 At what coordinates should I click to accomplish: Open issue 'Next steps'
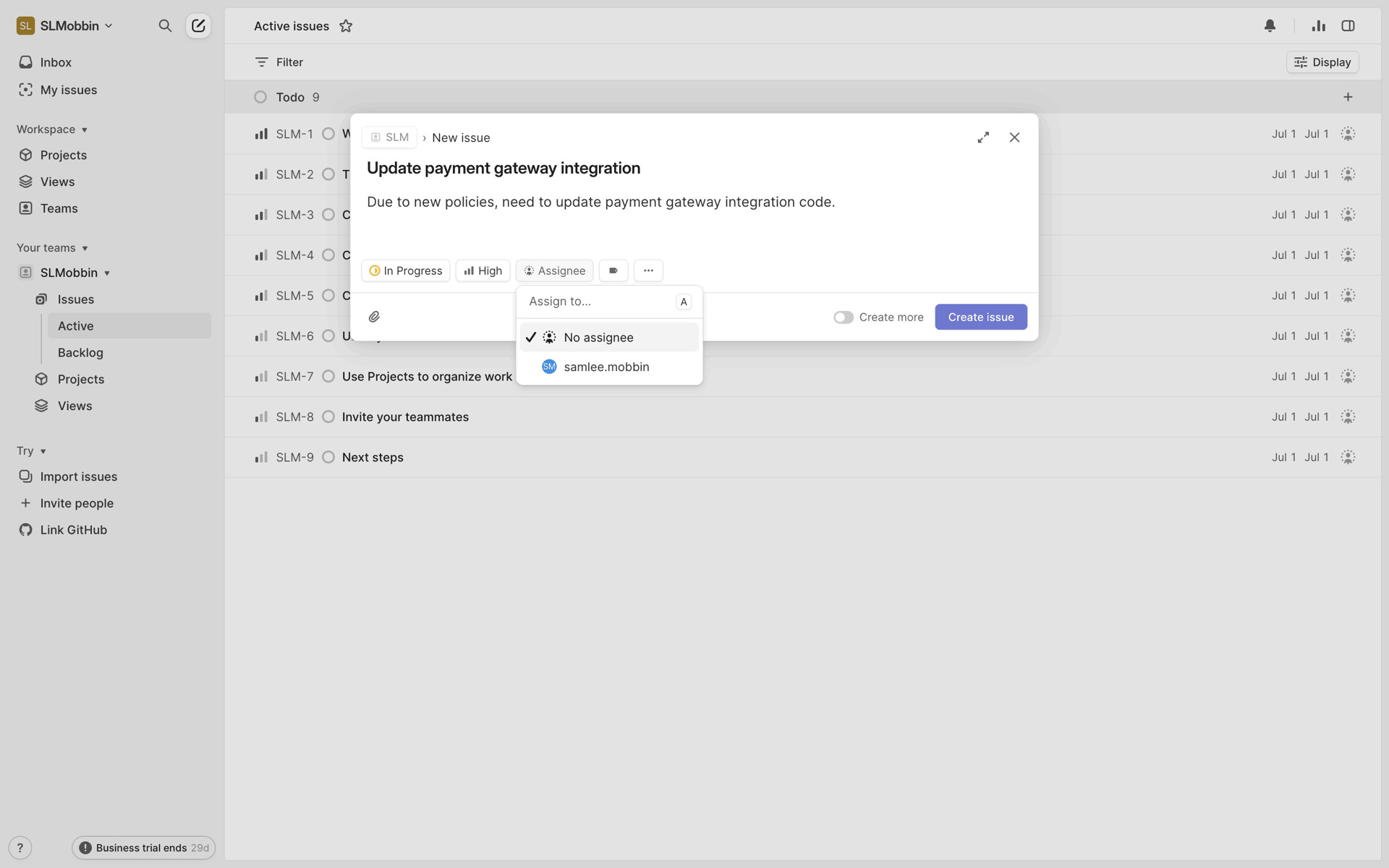373,457
